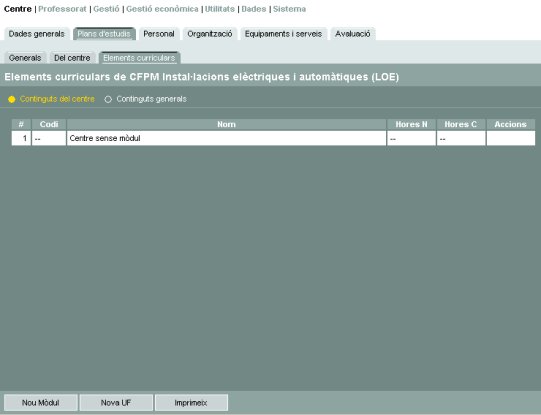Switch to the Avaluació tab
The height and width of the screenshot is (415, 541).
353,34
